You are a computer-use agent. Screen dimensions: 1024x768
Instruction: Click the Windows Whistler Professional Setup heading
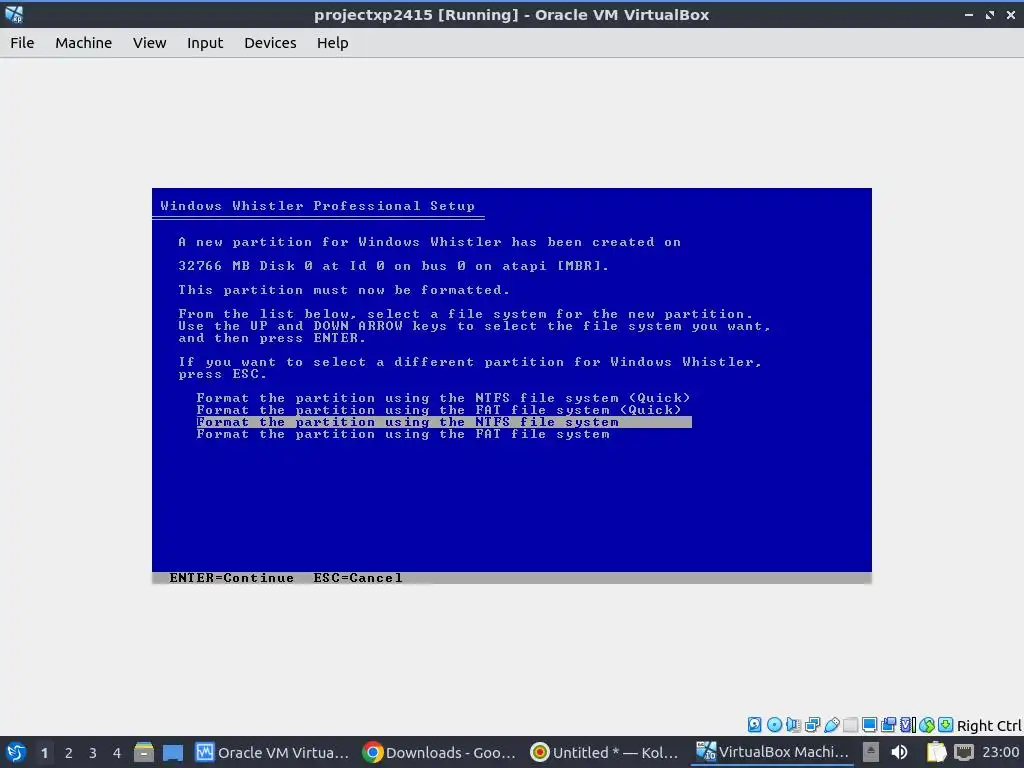point(317,206)
